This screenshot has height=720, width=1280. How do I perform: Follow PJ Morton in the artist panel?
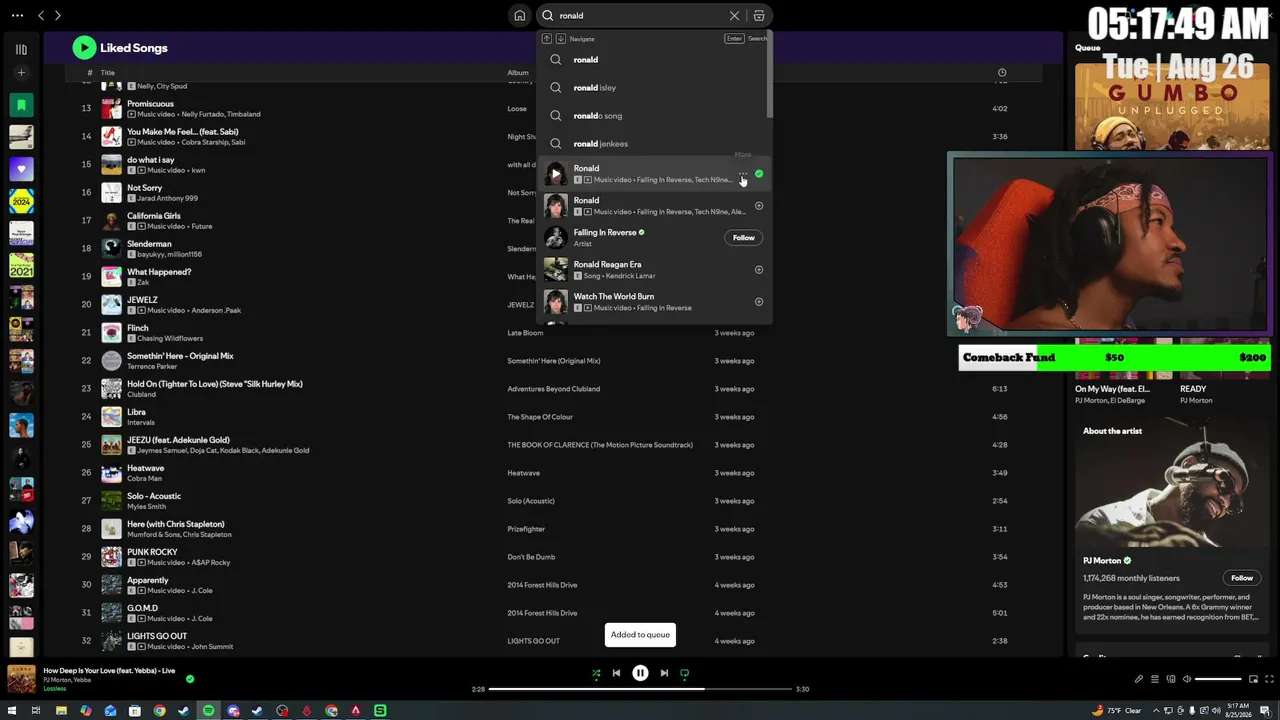click(1242, 578)
